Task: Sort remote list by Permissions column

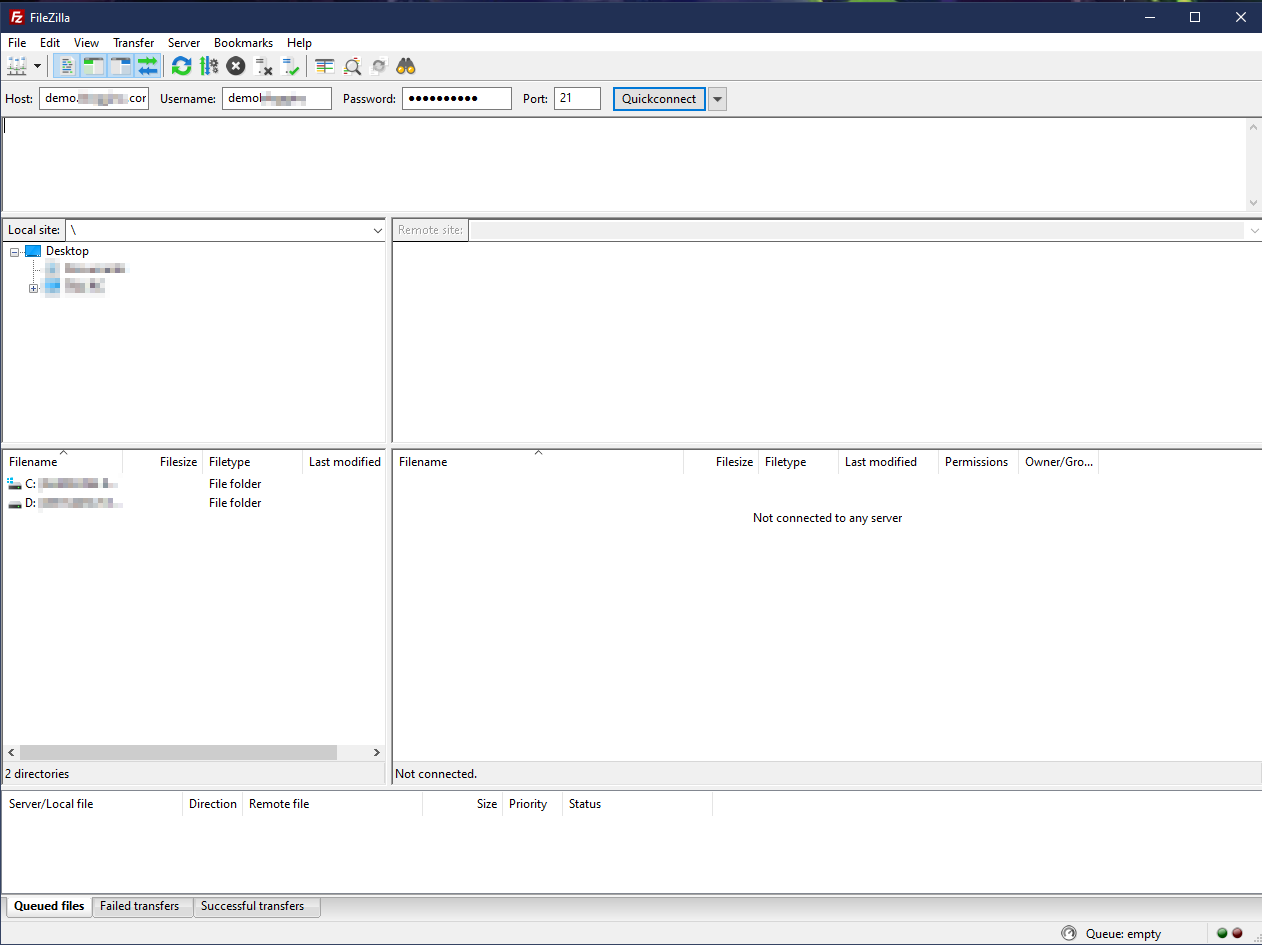Action: (x=977, y=462)
